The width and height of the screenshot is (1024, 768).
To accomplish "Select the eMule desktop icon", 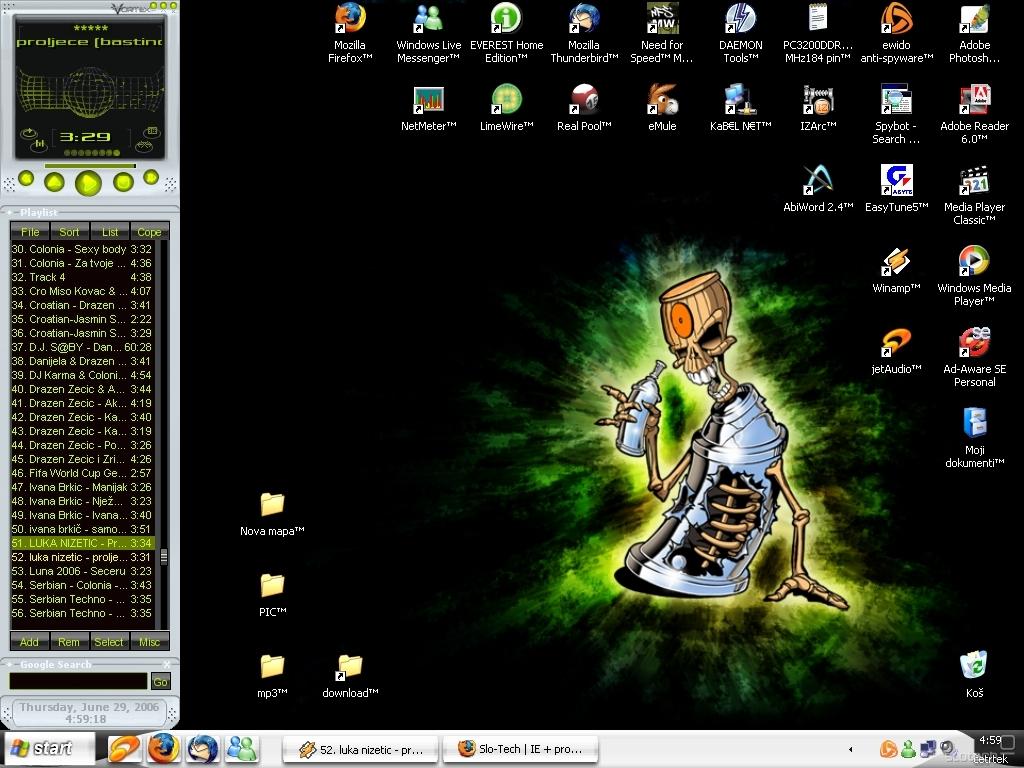I will [x=662, y=108].
